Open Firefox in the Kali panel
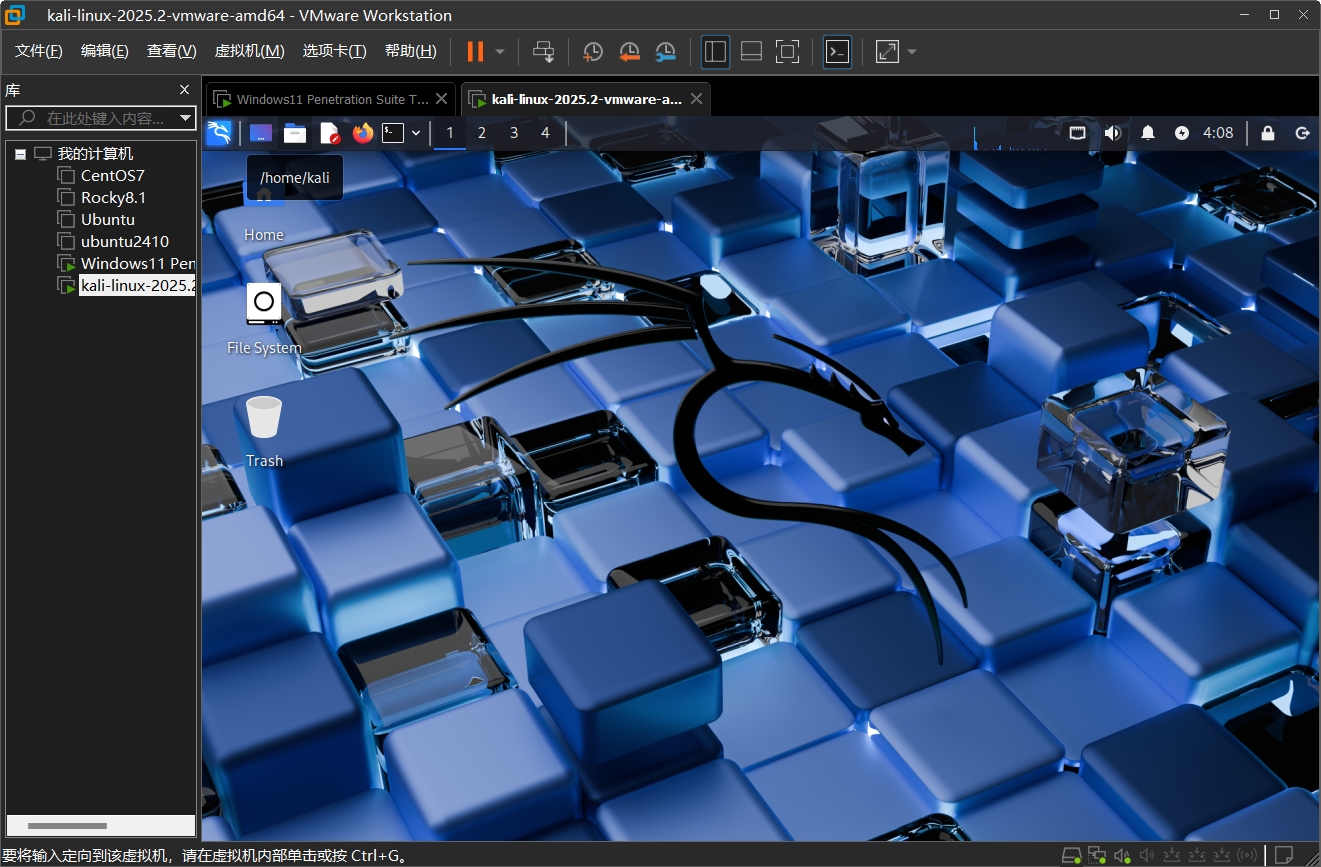This screenshot has width=1321, height=867. coord(362,133)
